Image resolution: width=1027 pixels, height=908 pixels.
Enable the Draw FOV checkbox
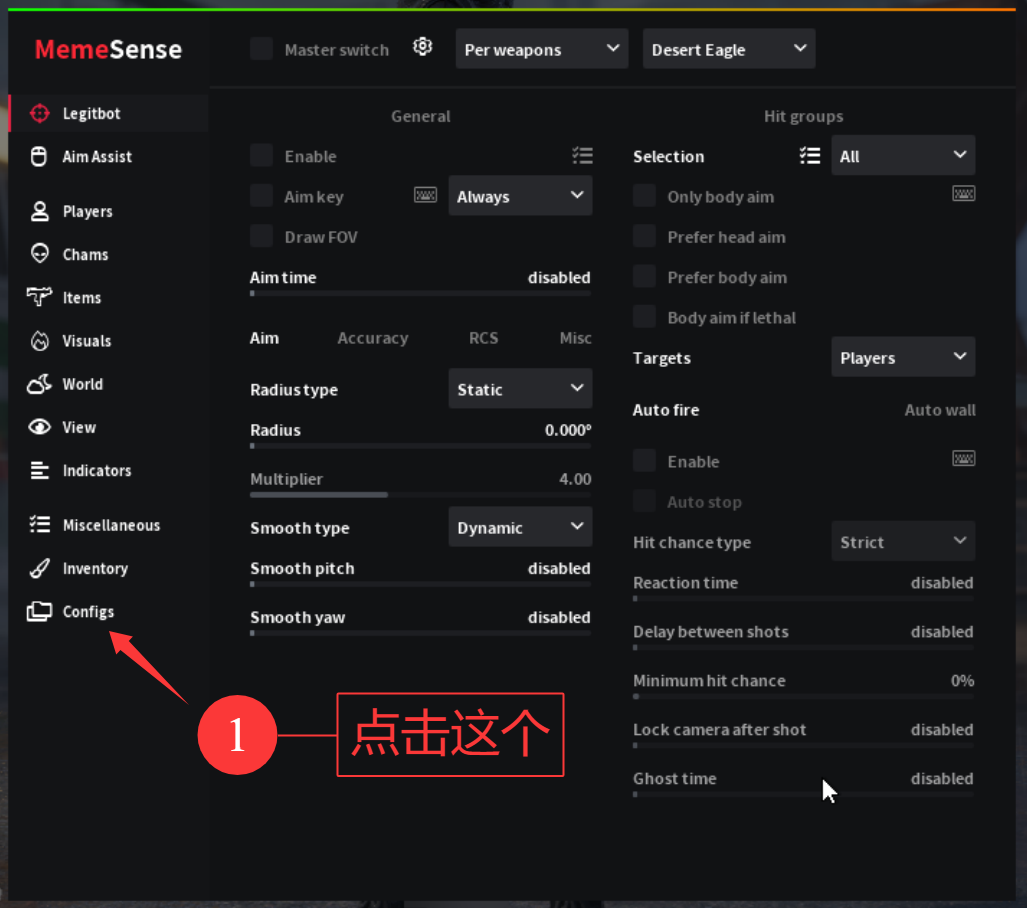tap(262, 237)
